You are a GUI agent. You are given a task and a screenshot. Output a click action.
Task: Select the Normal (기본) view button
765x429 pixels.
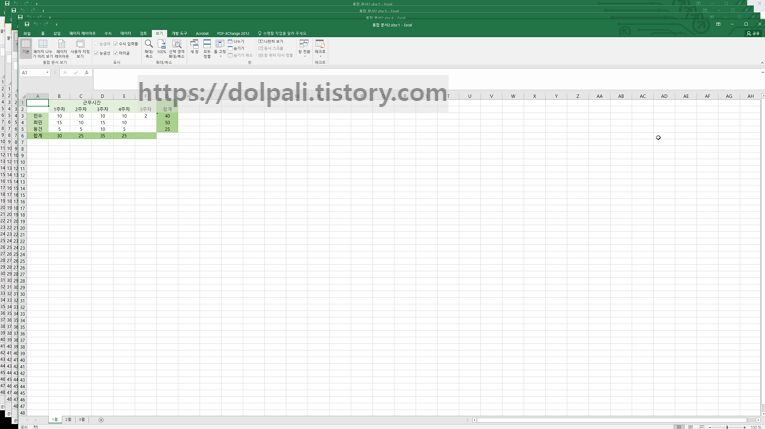pyautogui.click(x=26, y=48)
